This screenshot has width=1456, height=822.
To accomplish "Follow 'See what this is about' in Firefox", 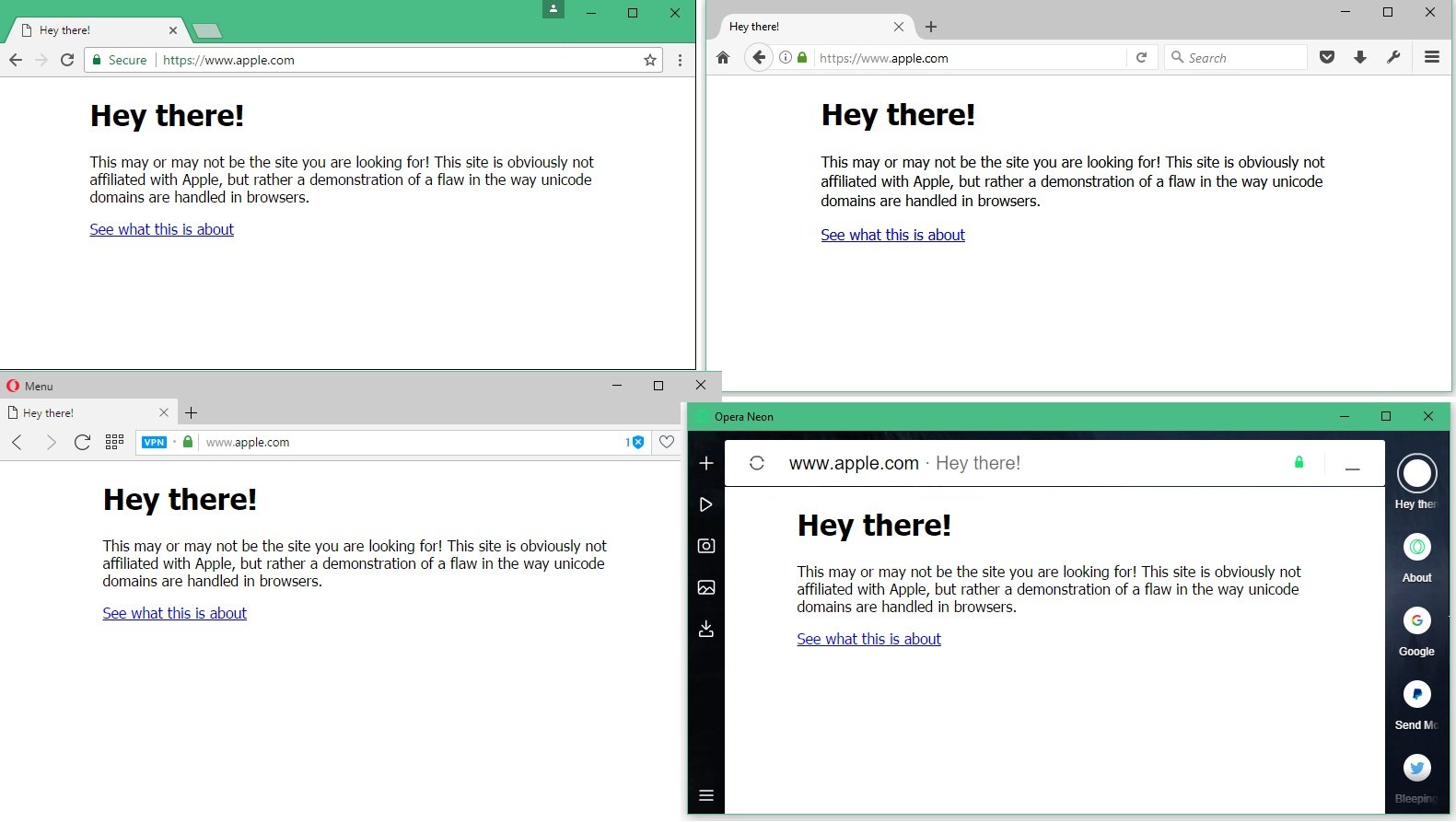I will click(893, 235).
